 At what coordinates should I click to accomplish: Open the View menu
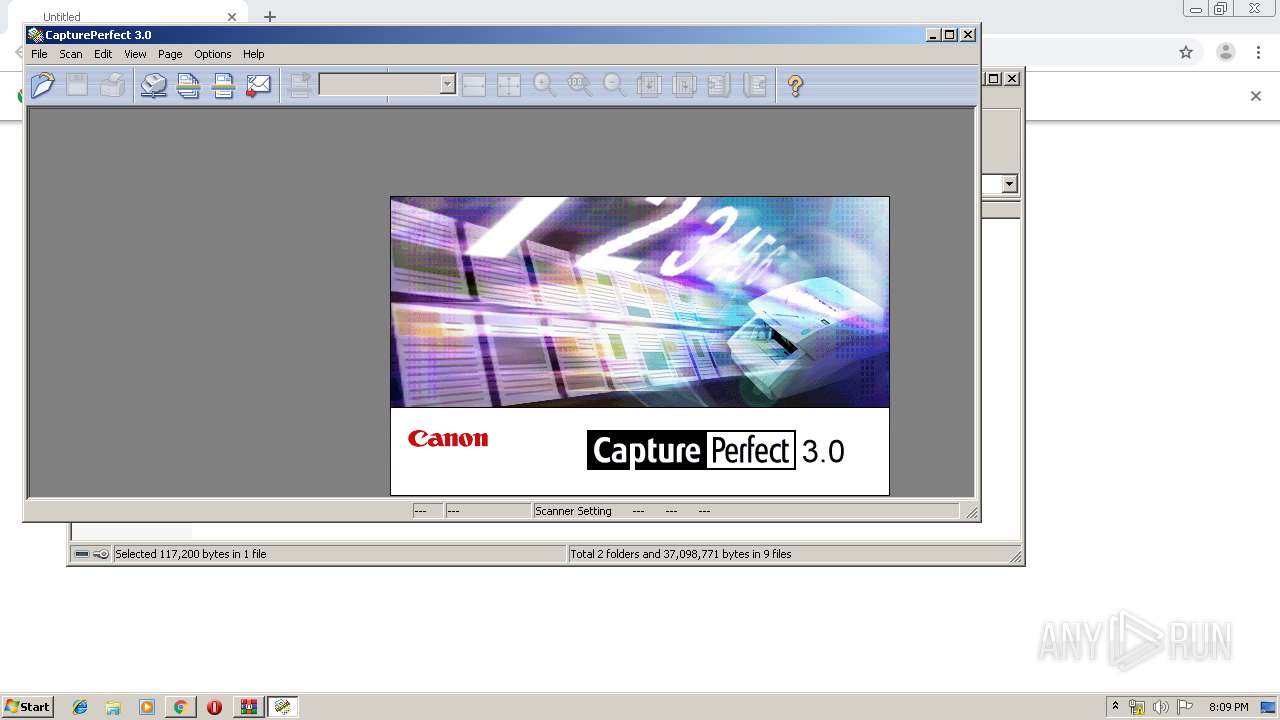135,54
